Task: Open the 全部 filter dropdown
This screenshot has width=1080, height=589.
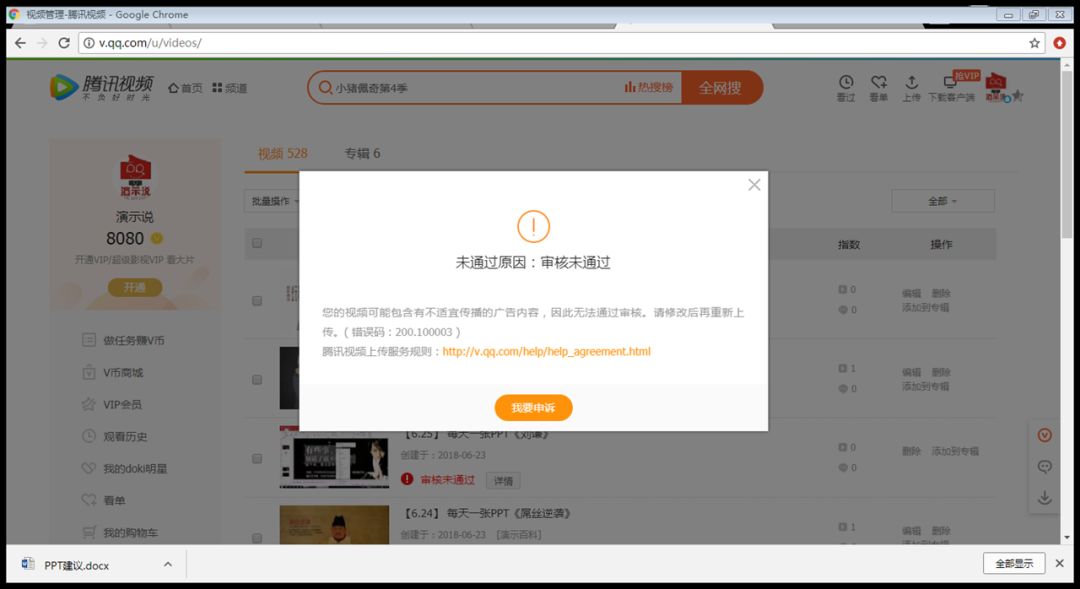Action: click(x=942, y=201)
